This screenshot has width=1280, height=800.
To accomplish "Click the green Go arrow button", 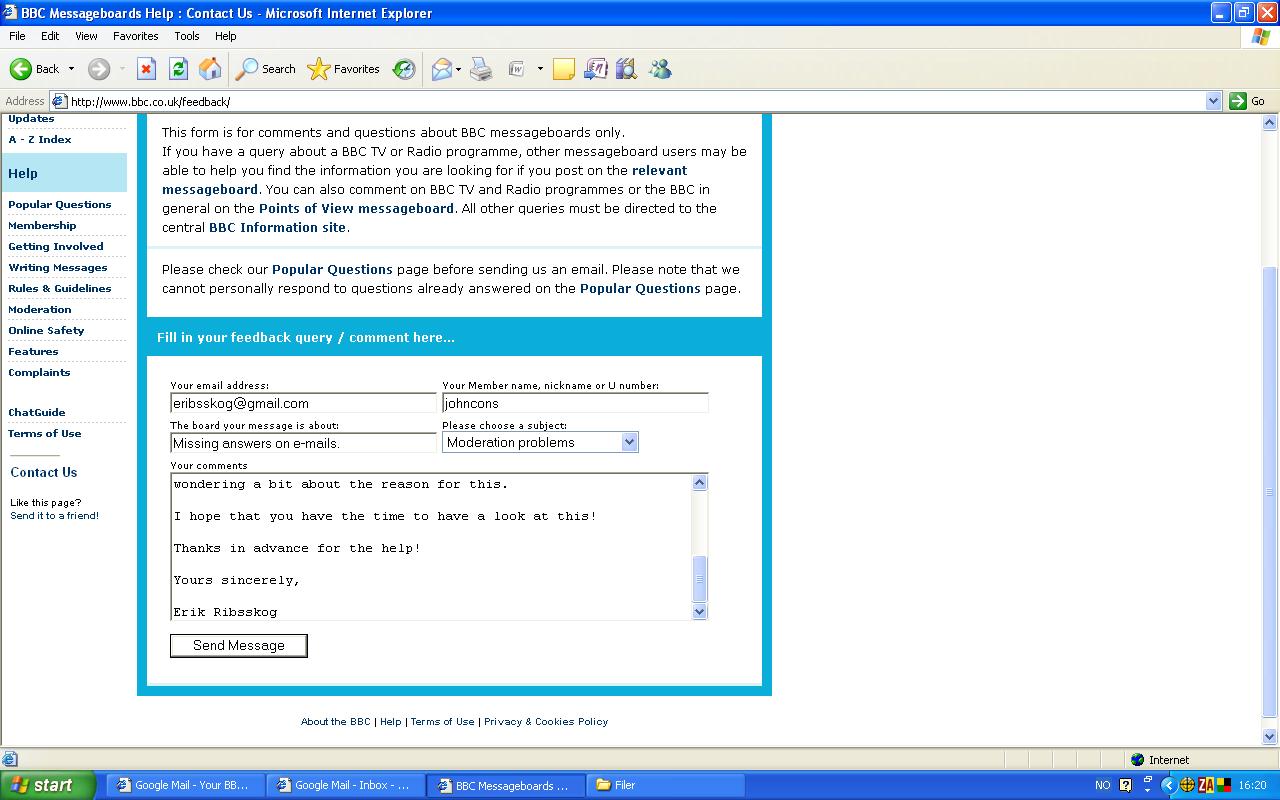I will pos(1238,101).
